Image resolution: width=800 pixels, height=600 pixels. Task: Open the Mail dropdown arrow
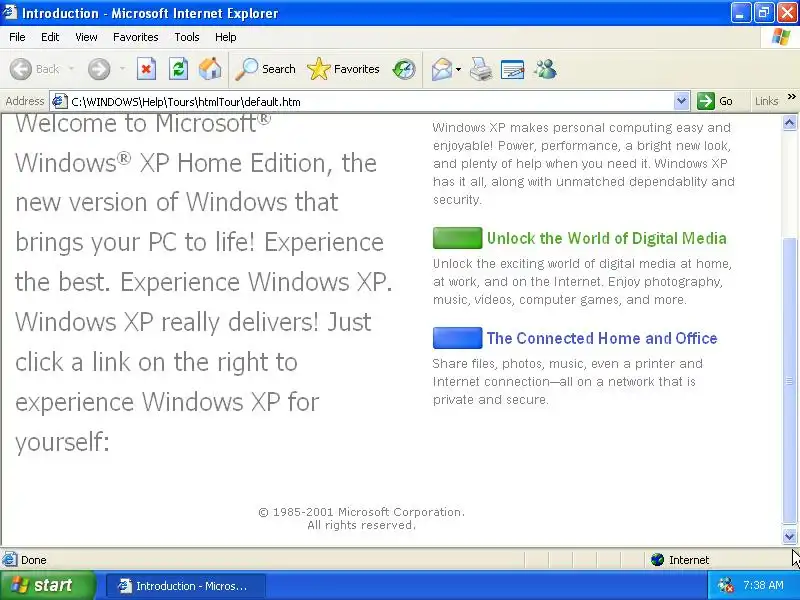click(458, 69)
